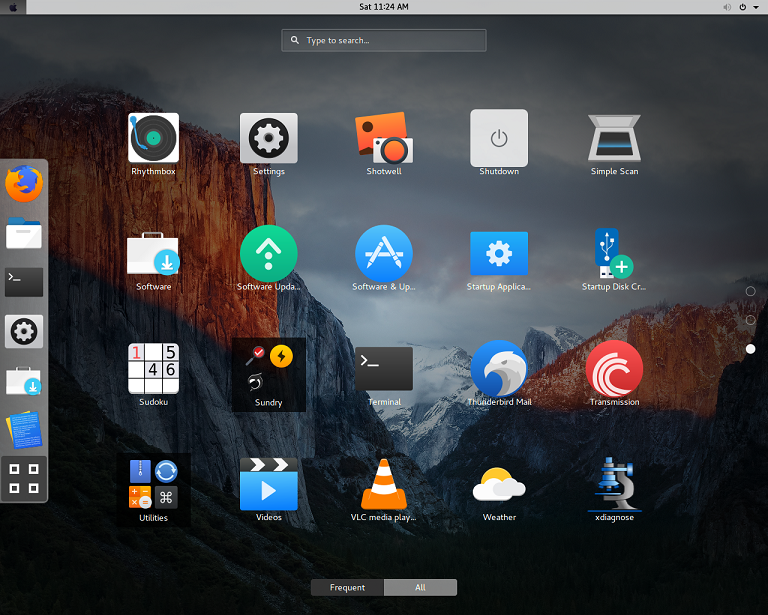The height and width of the screenshot is (615, 768).
Task: Open Startup Applications
Action: pos(499,254)
